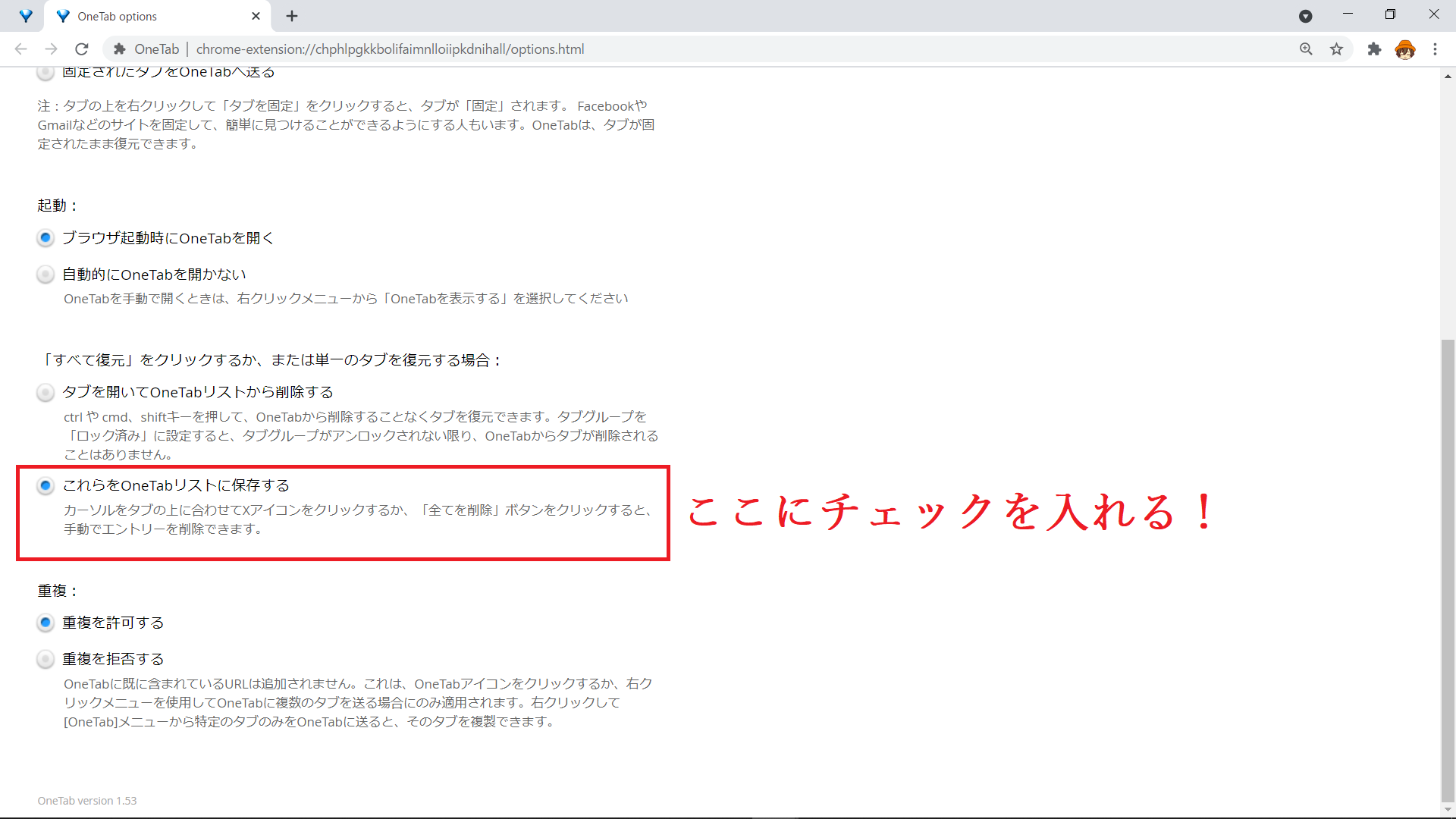Open Chrome three-dot menu
The width and height of the screenshot is (1456, 819).
(x=1435, y=49)
